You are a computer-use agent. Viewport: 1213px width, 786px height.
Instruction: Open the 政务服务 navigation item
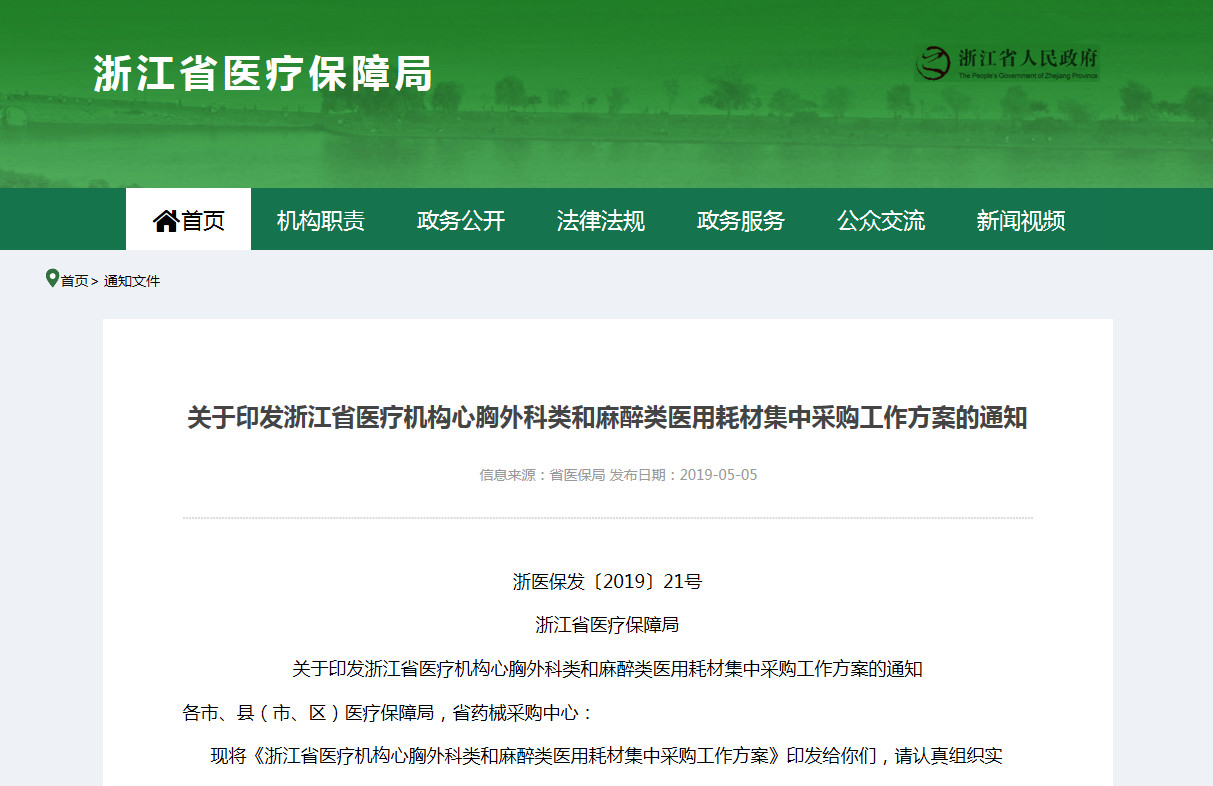point(740,221)
